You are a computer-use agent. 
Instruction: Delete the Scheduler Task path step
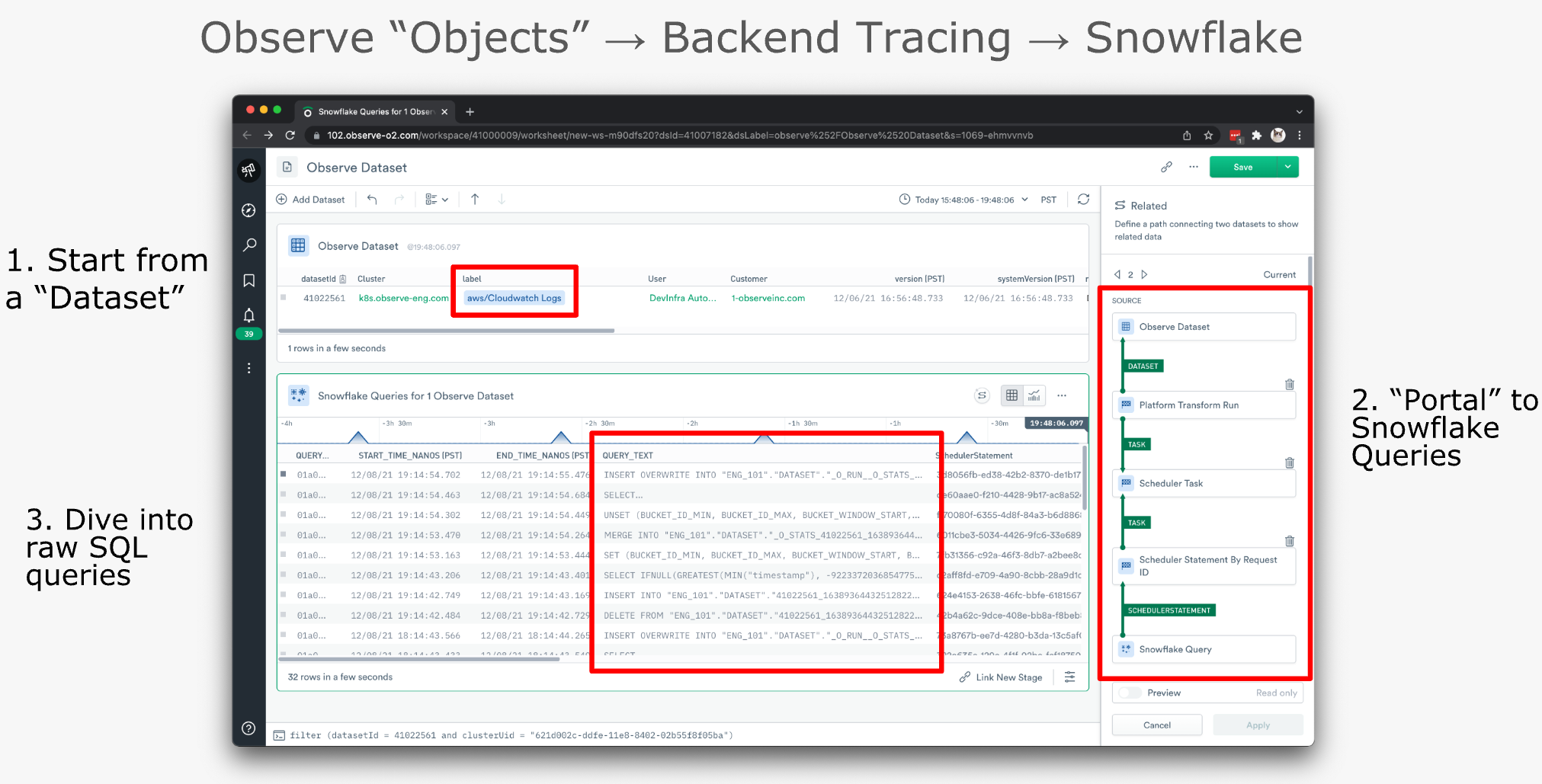pos(1290,463)
